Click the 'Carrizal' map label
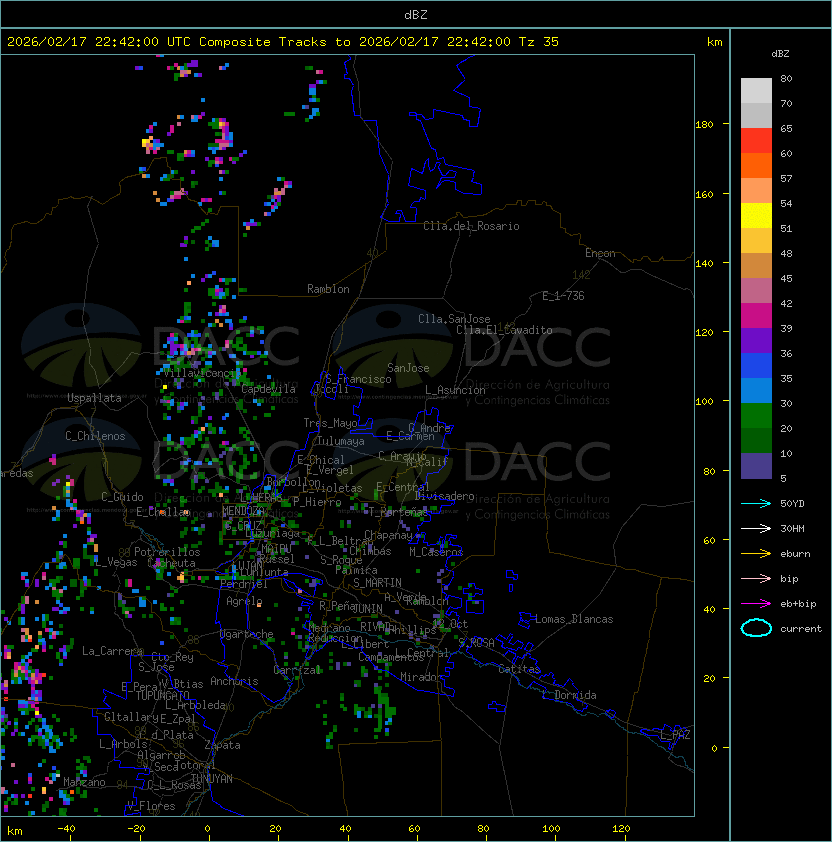 click(x=297, y=670)
